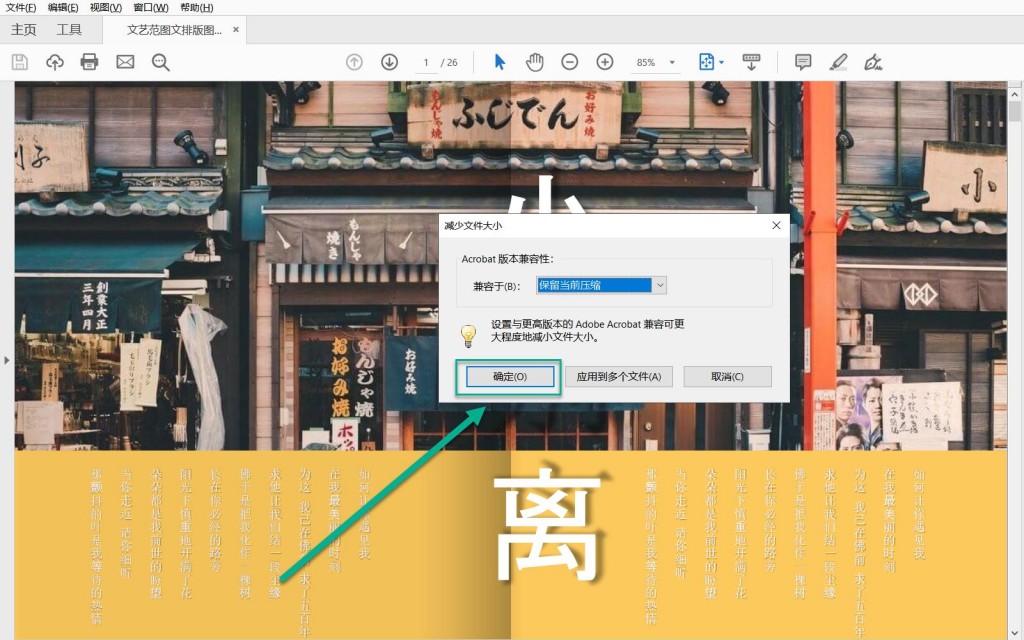
Task: Open the 视图(V) menu
Action: click(x=106, y=8)
